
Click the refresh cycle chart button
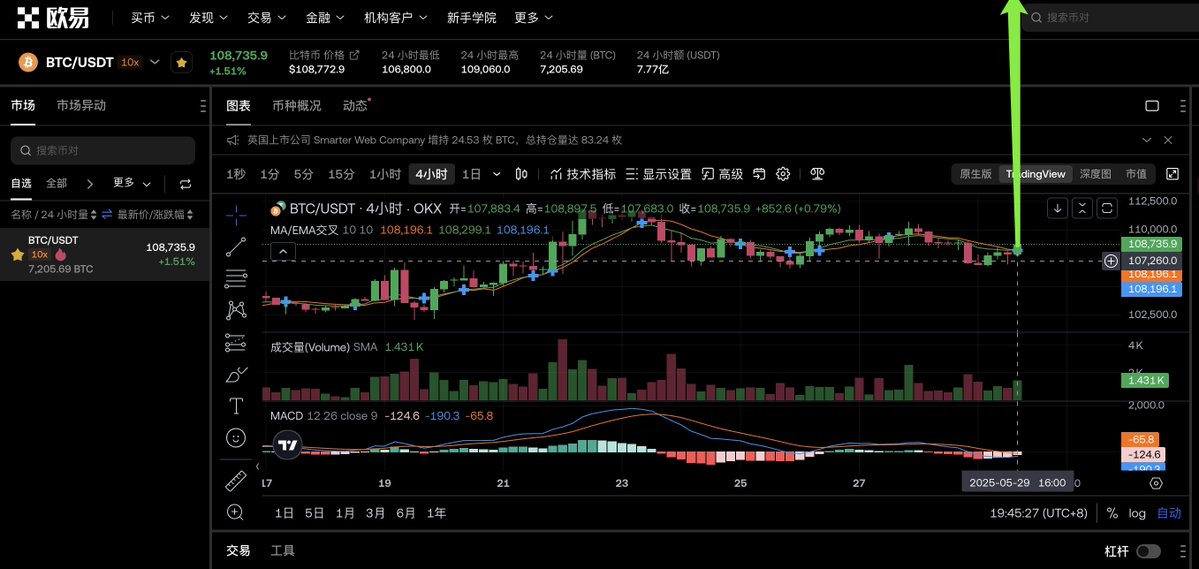[x=1106, y=207]
